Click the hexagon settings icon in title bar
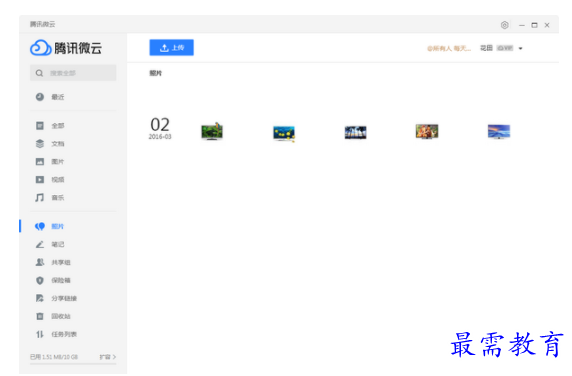Screen dimensions: 572x376 click(505, 25)
